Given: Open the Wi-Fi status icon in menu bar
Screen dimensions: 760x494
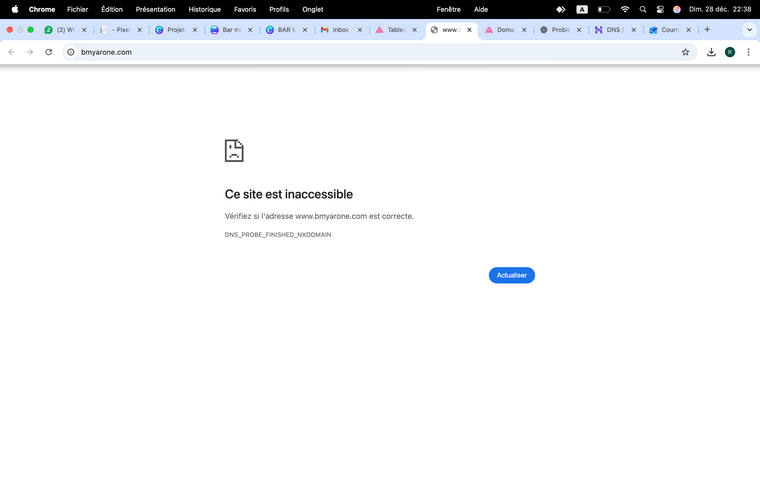Looking at the screenshot, I should click(625, 9).
